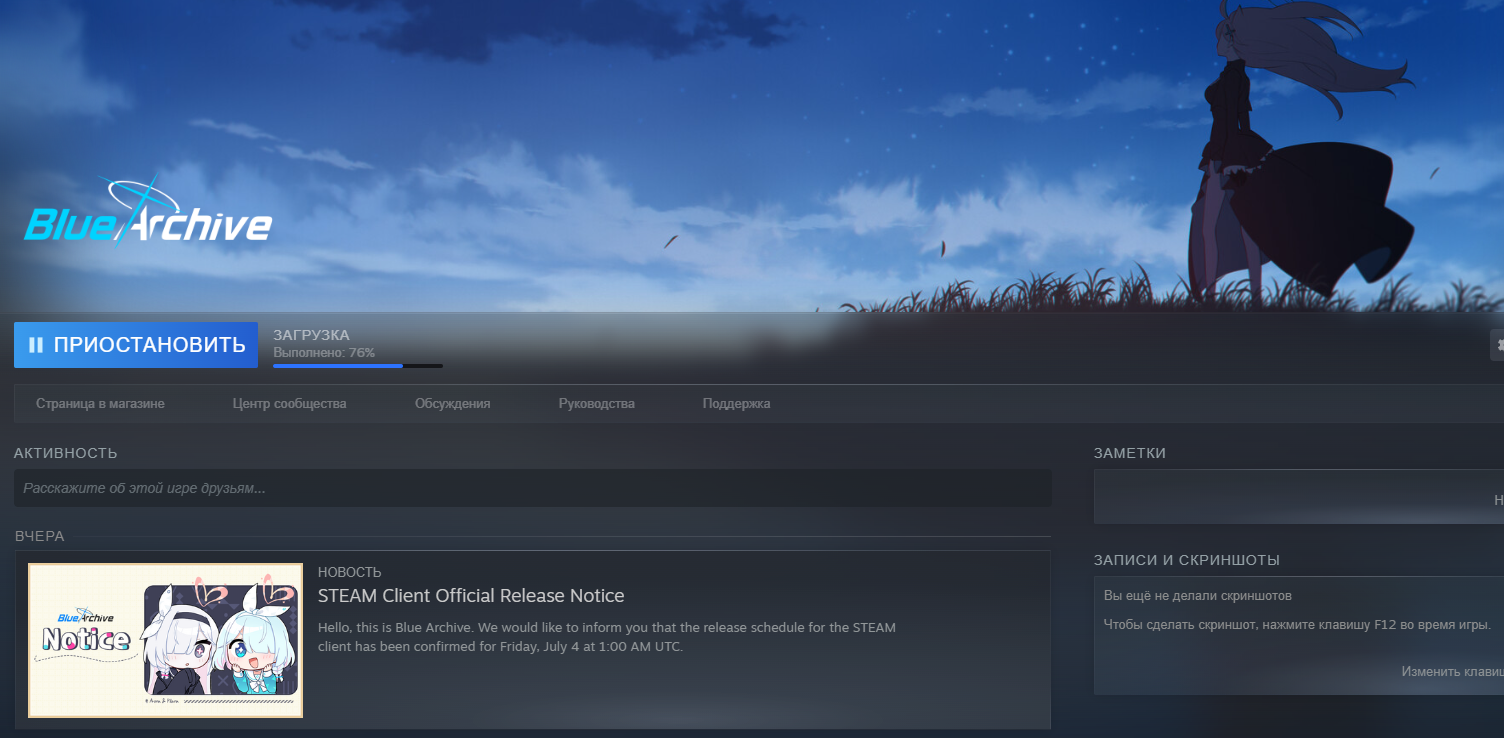Click the ЗАМЕТКИ section header

click(1130, 453)
